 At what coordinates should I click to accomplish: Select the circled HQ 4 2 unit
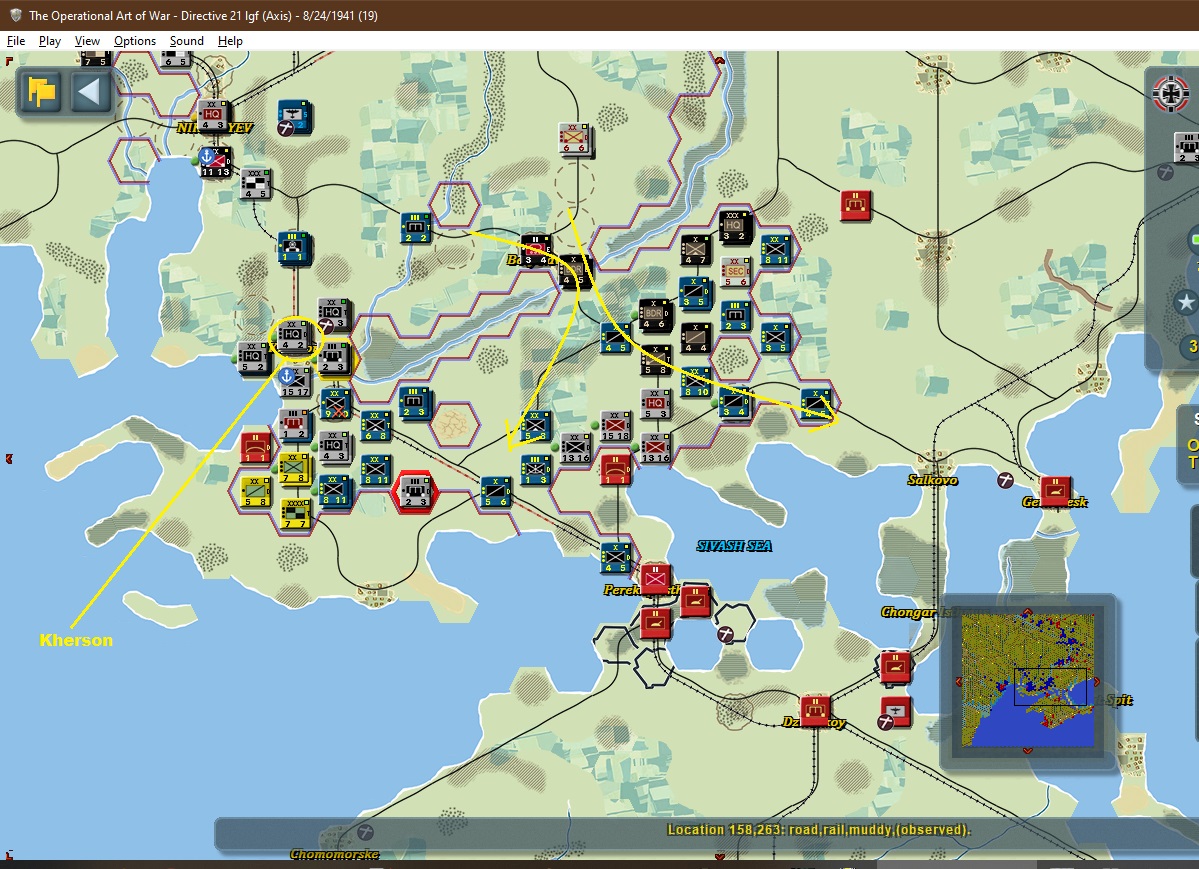(x=294, y=336)
